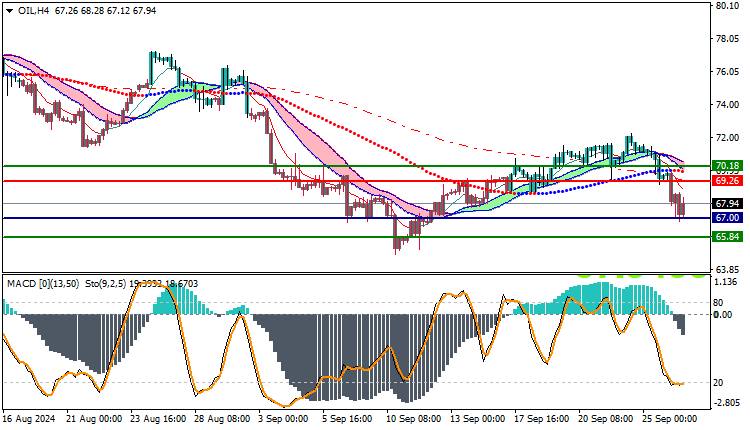Screen dimensions: 750x430
Task: Click the OIL,H4 symbol title text
Action: [33, 11]
